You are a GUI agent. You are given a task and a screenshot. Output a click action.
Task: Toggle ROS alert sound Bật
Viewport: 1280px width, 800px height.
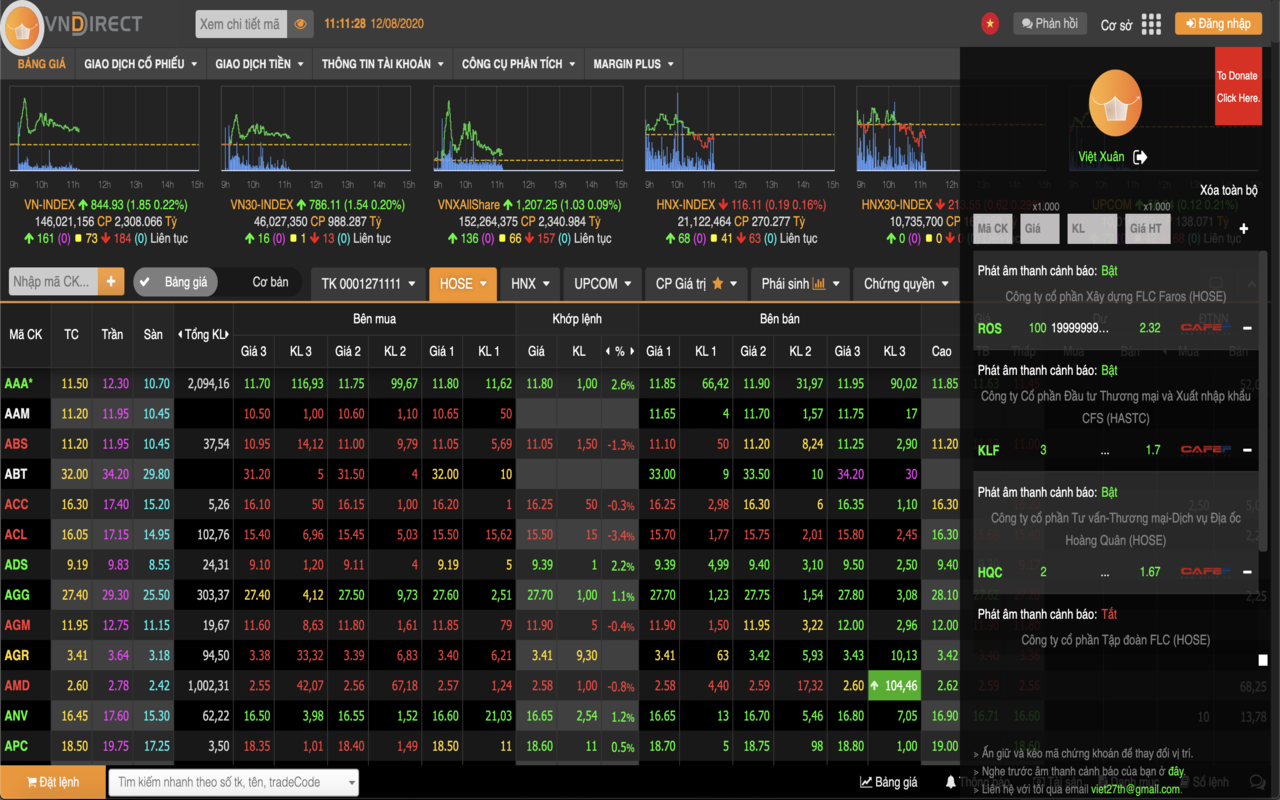(1109, 271)
